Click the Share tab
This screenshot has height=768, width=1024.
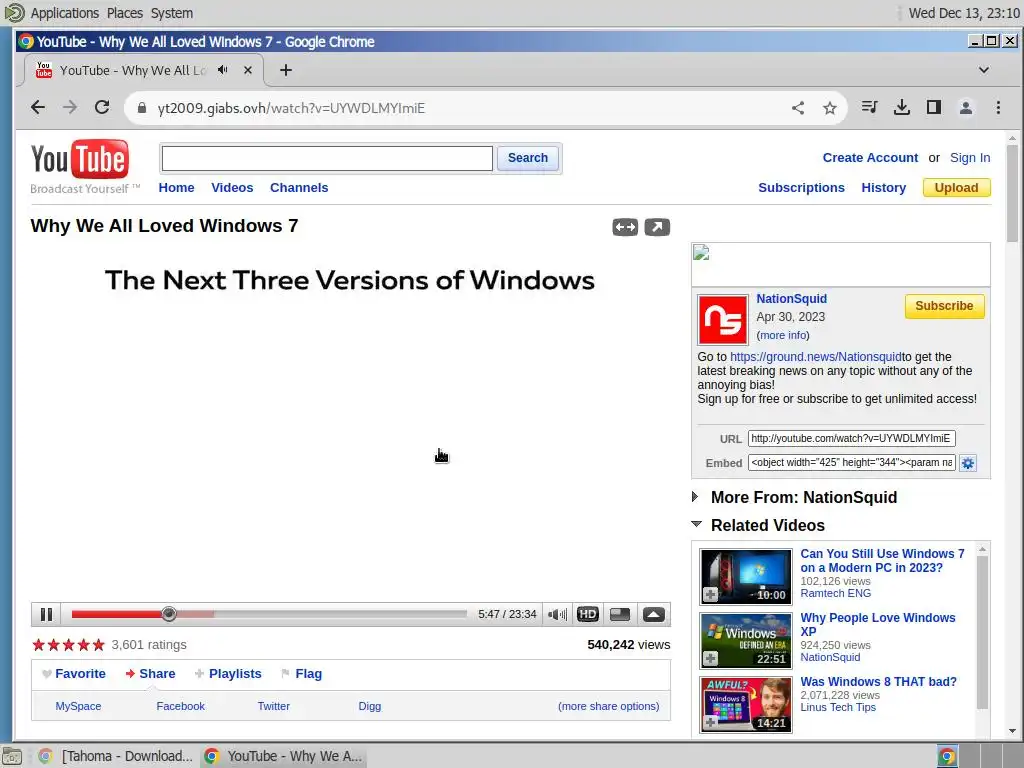click(150, 674)
